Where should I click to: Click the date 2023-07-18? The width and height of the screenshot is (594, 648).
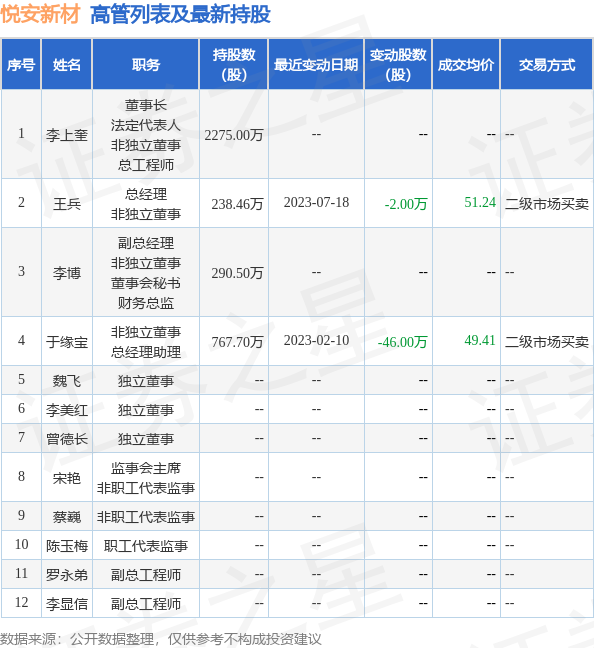[316, 202]
